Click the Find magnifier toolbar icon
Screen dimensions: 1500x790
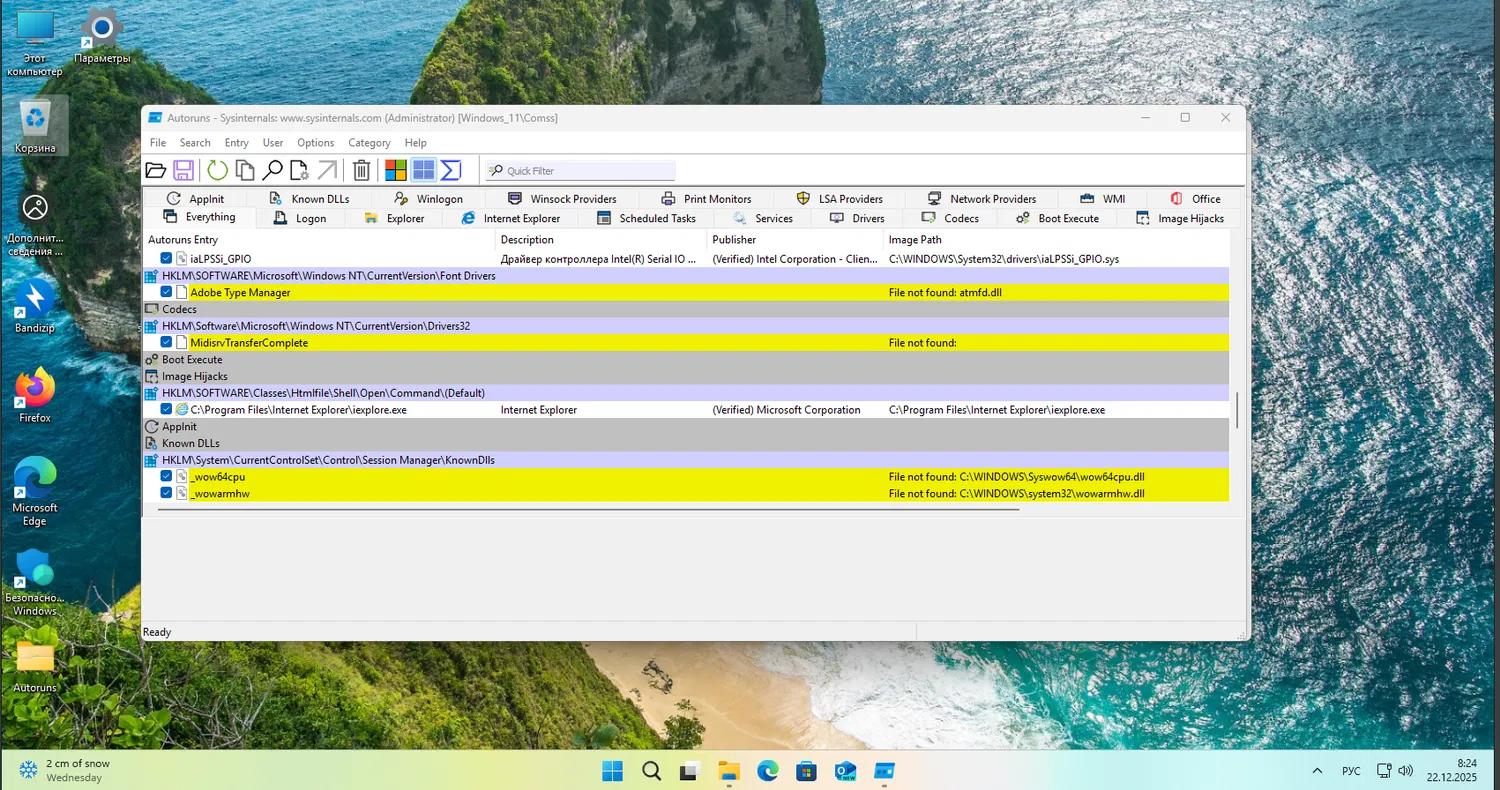271,170
